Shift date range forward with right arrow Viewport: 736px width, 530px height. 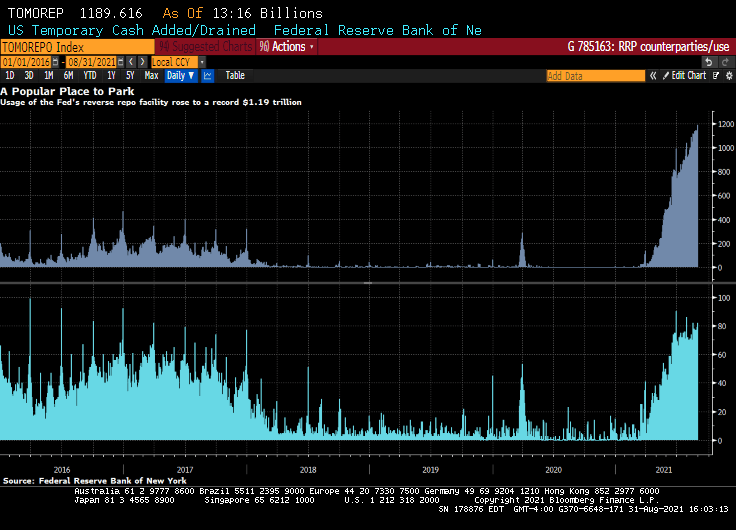pos(142,62)
